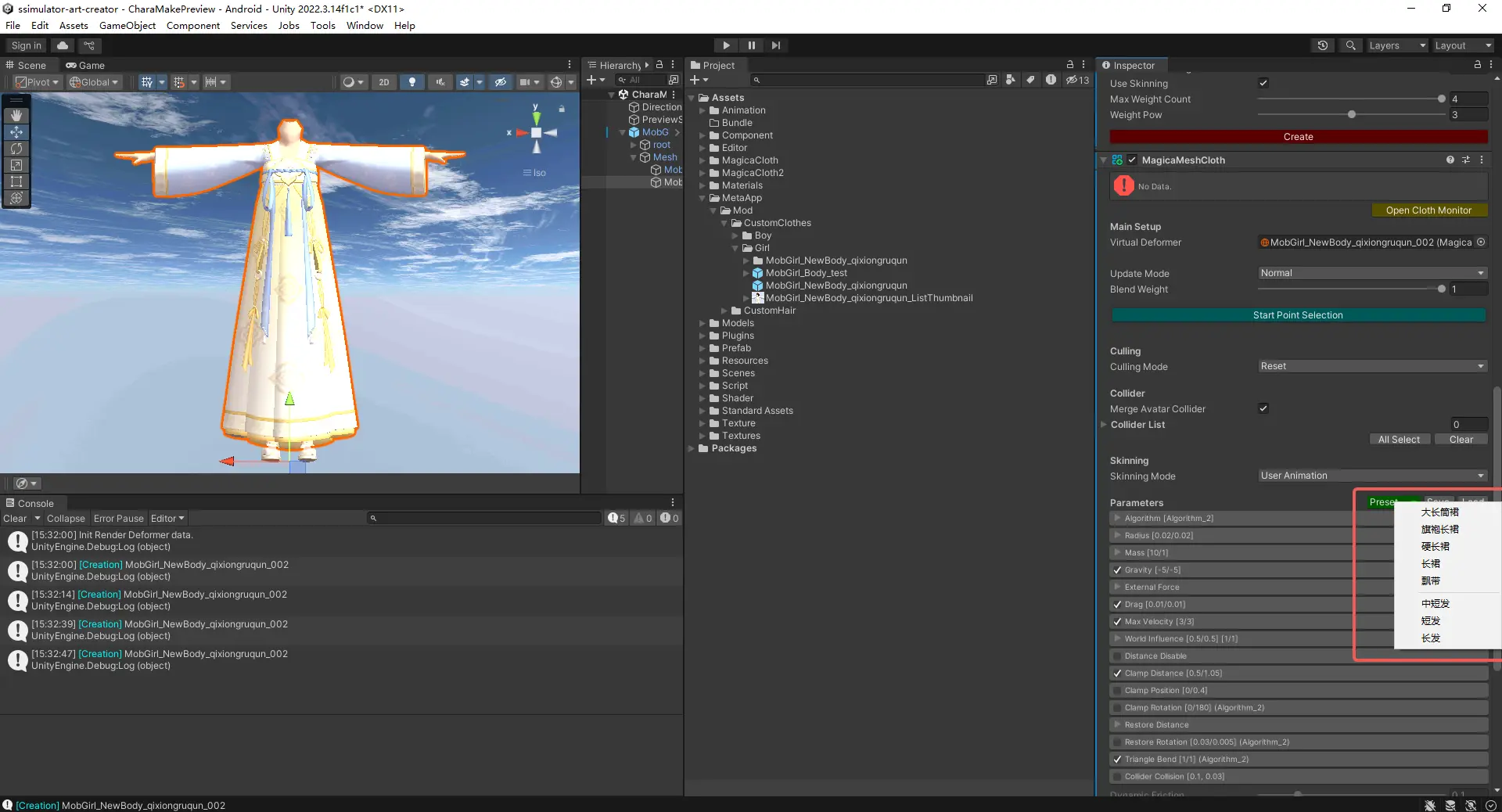Uncheck Max Velocity parameter checkbox
Screen dimensions: 1502x812
pyautogui.click(x=1117, y=622)
